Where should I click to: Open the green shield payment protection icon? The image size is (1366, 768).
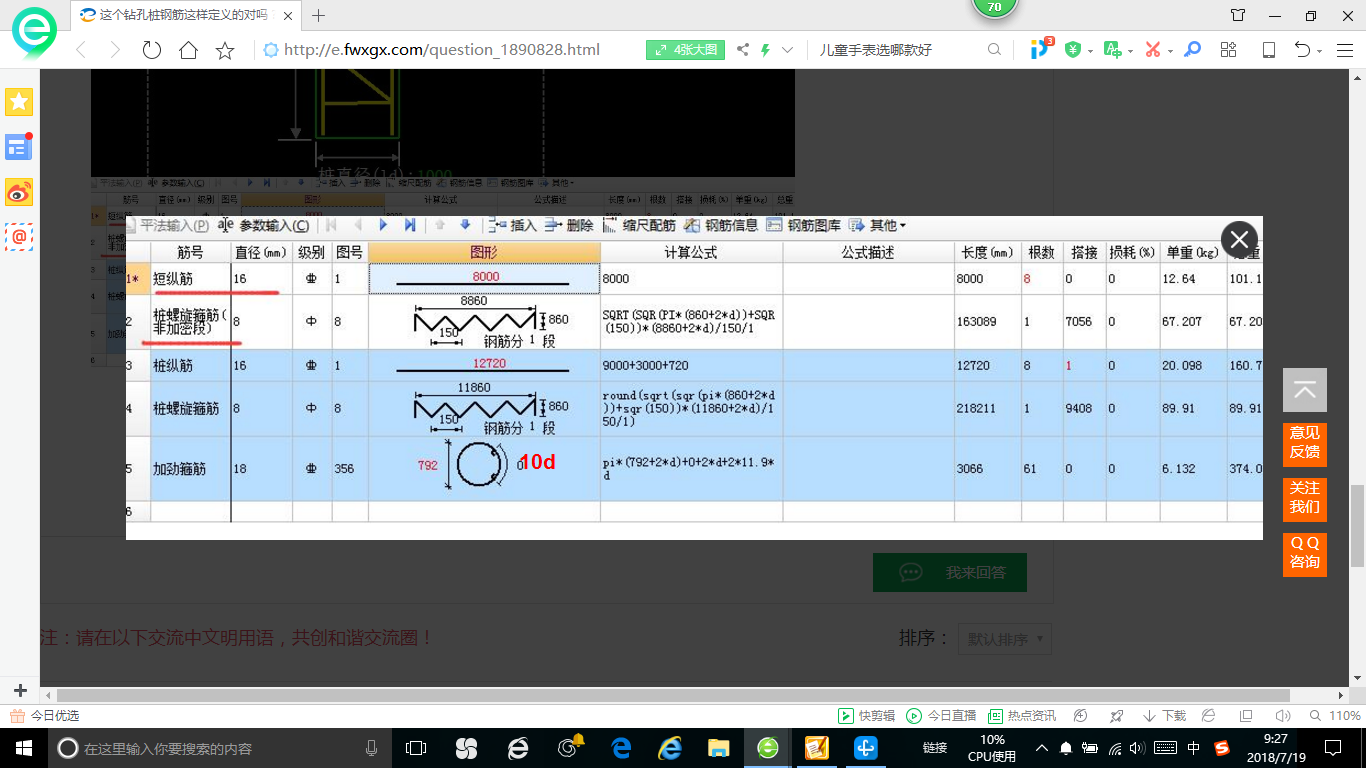coord(1073,49)
